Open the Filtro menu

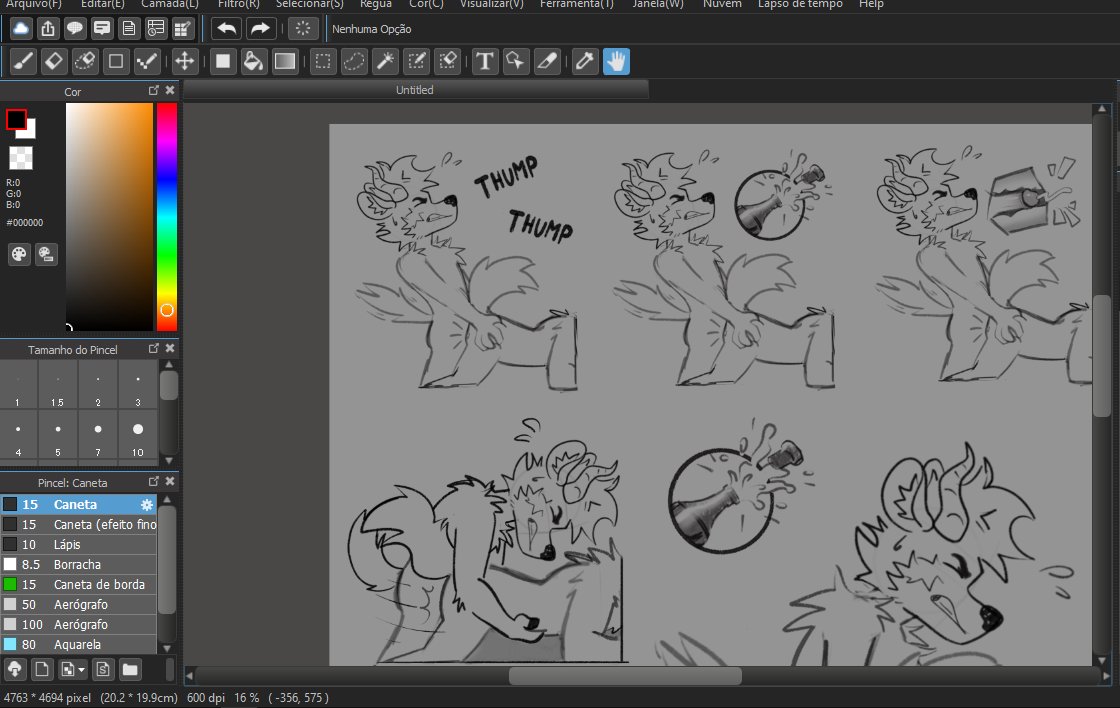tap(239, 4)
